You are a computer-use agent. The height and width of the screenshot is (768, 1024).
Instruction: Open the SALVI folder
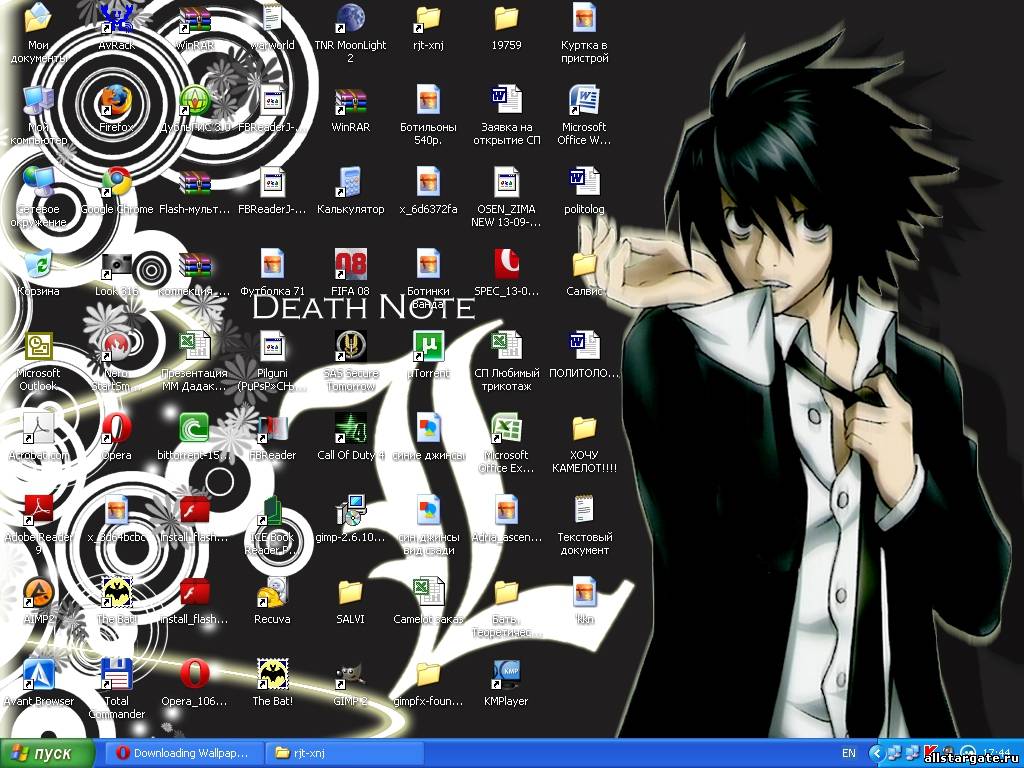[350, 592]
